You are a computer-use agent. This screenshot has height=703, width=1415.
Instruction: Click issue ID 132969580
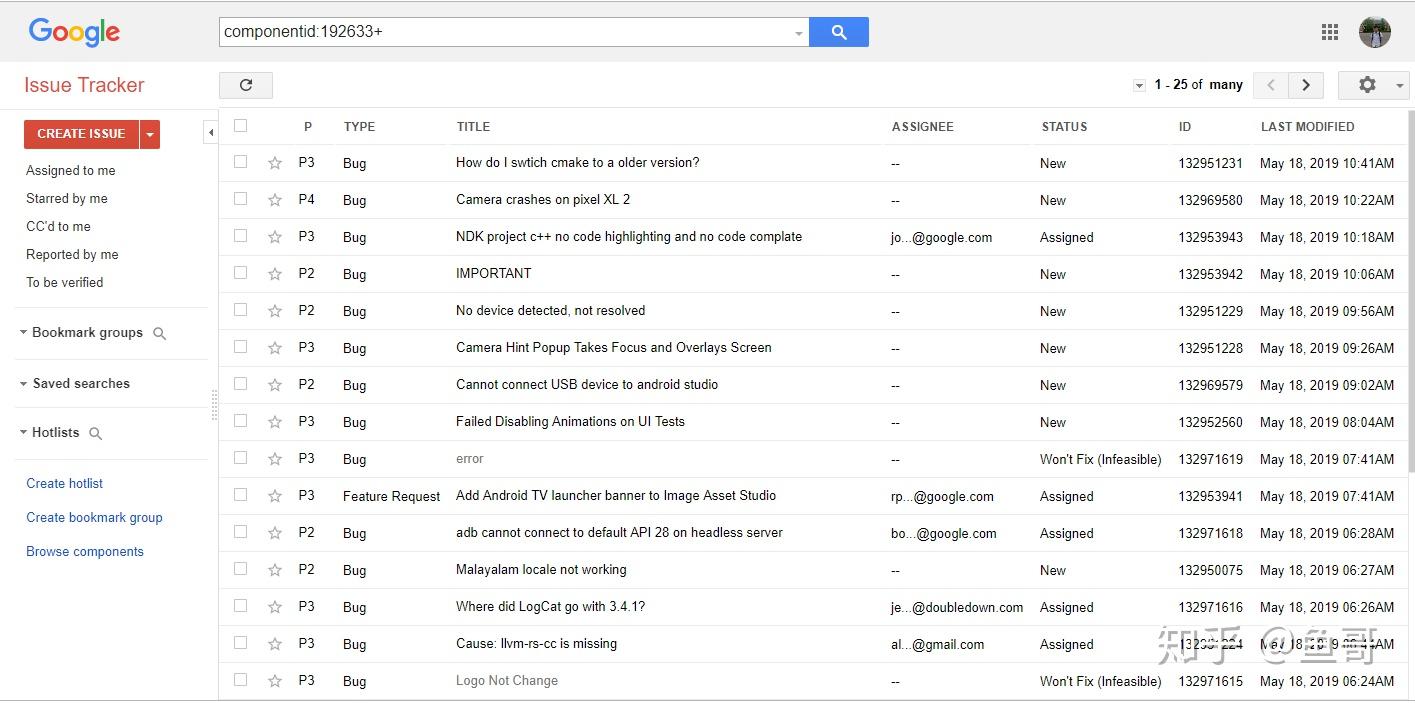(x=1210, y=200)
